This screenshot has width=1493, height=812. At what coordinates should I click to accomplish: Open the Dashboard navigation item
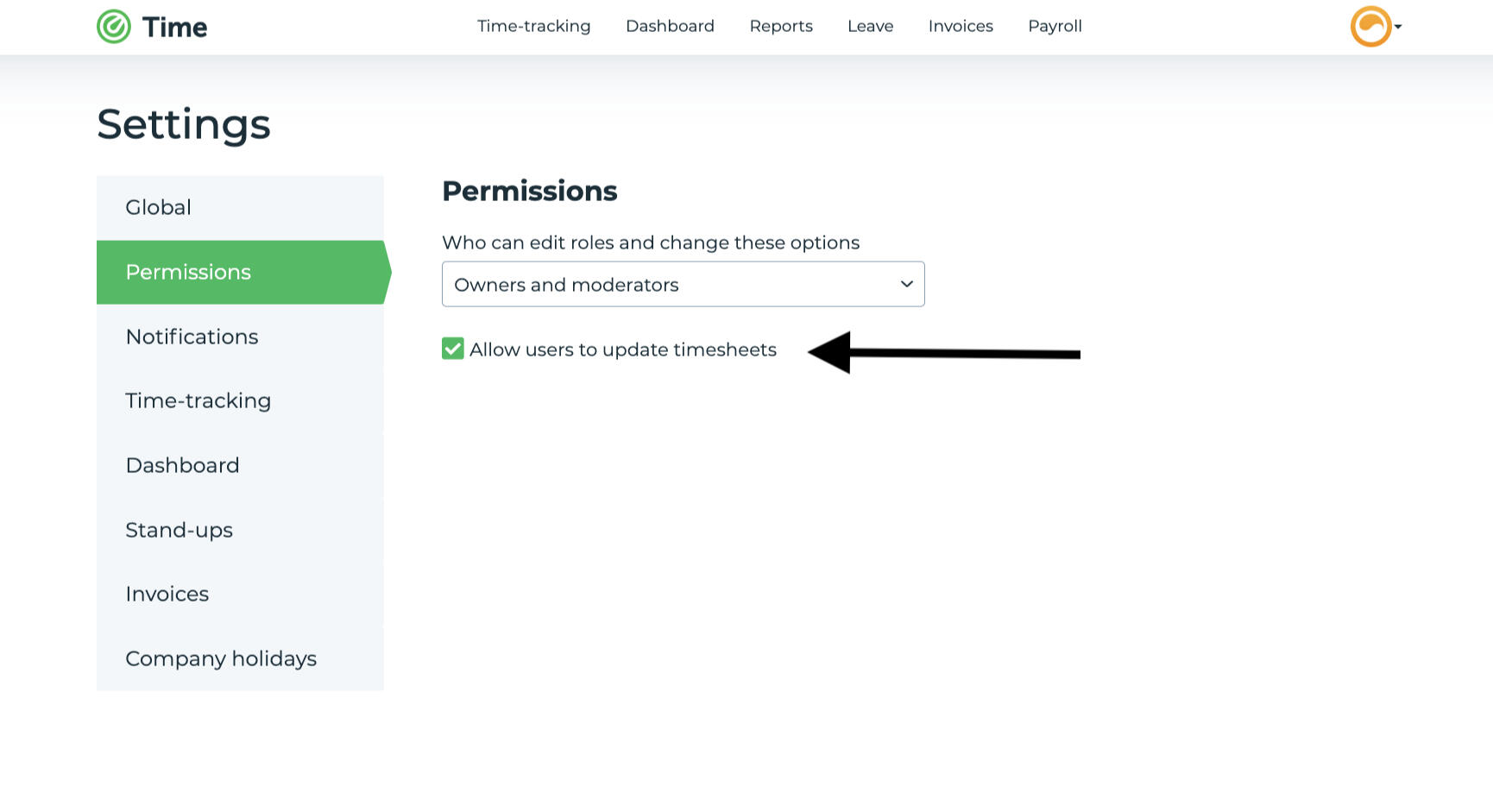click(x=670, y=26)
